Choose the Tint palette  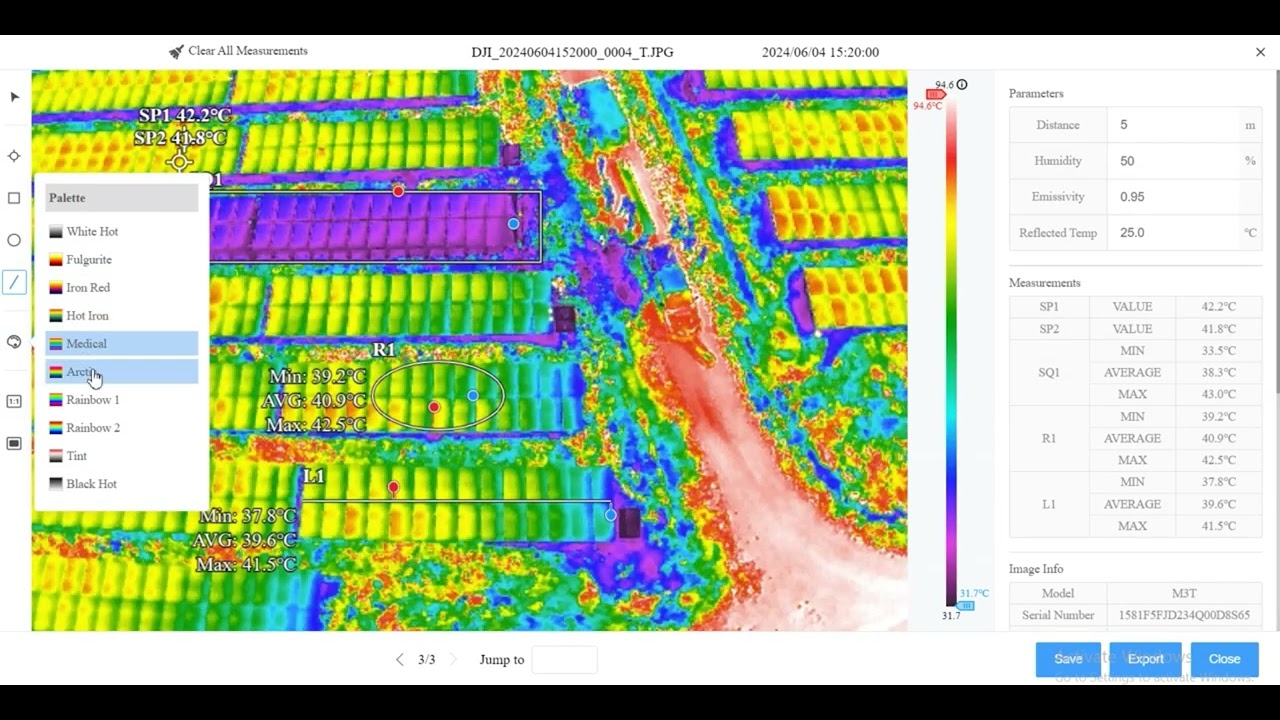(x=122, y=455)
